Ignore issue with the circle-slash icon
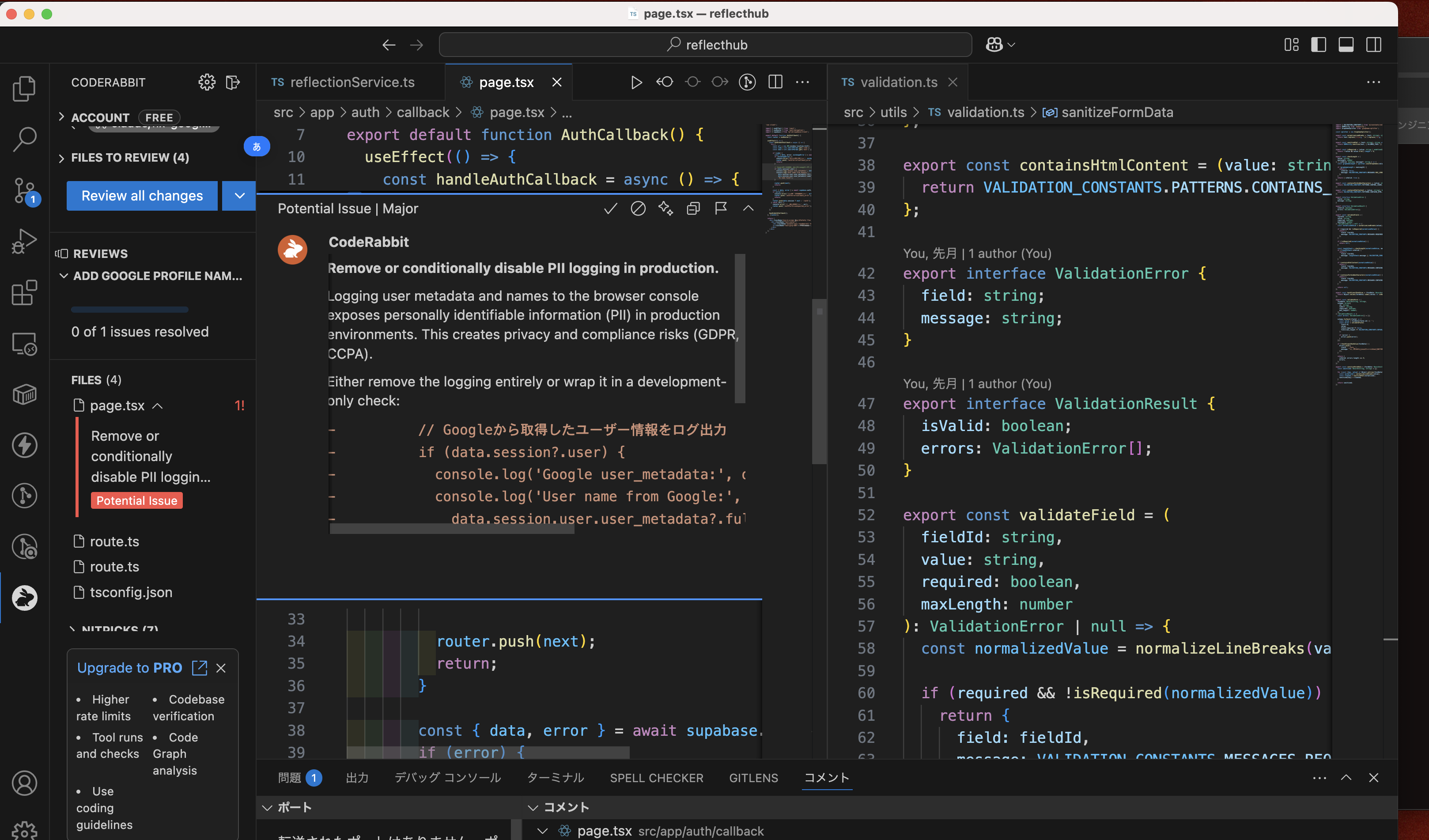 (x=638, y=209)
